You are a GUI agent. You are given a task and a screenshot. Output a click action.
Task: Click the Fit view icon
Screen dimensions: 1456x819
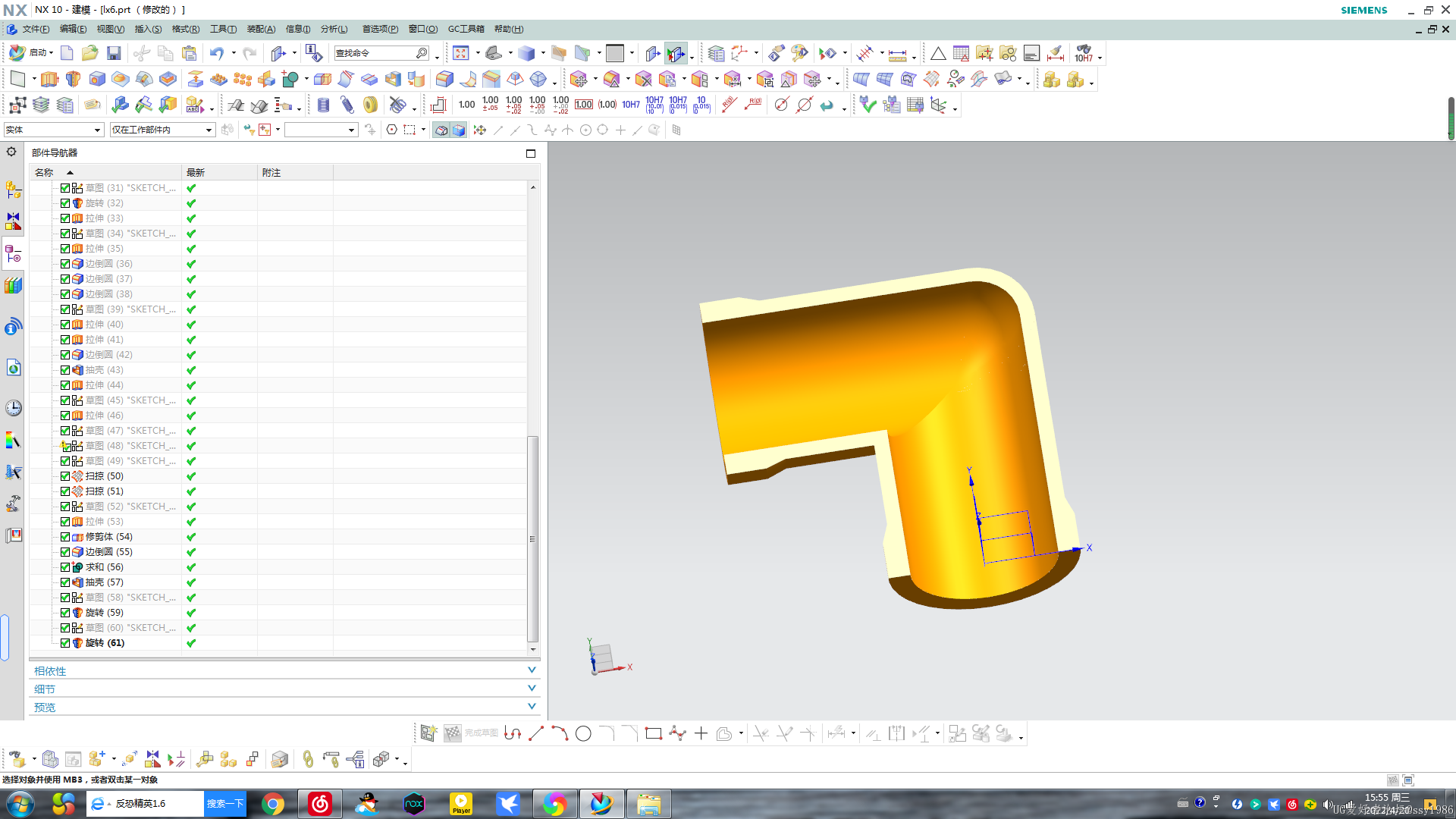(x=461, y=53)
